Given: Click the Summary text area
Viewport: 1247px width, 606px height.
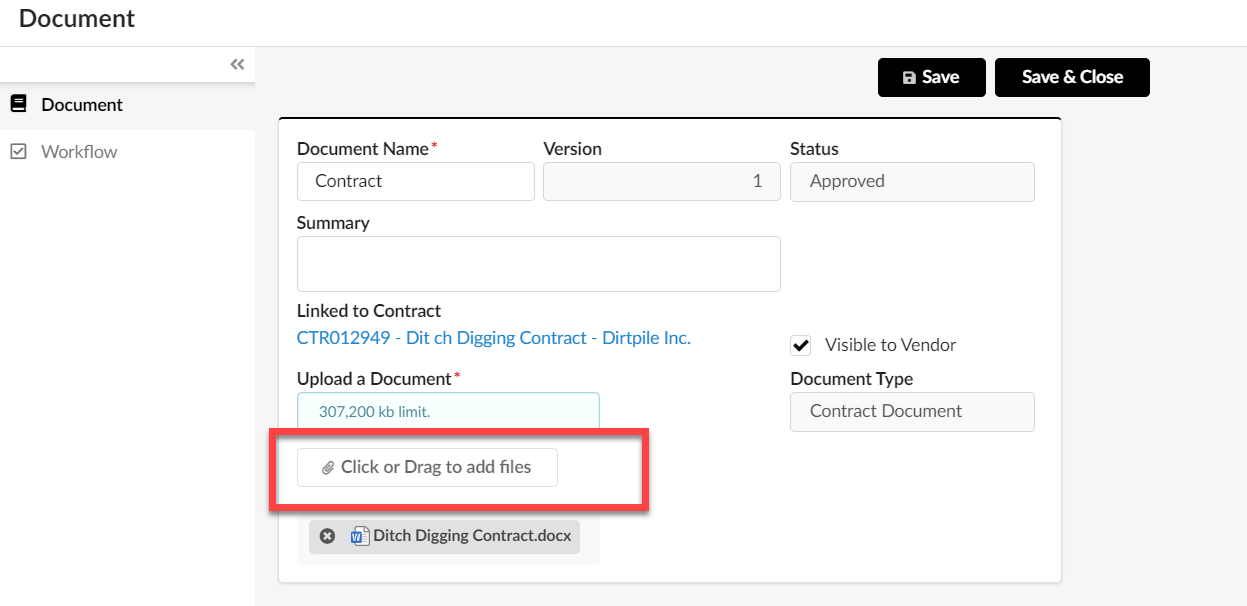Looking at the screenshot, I should (539, 264).
